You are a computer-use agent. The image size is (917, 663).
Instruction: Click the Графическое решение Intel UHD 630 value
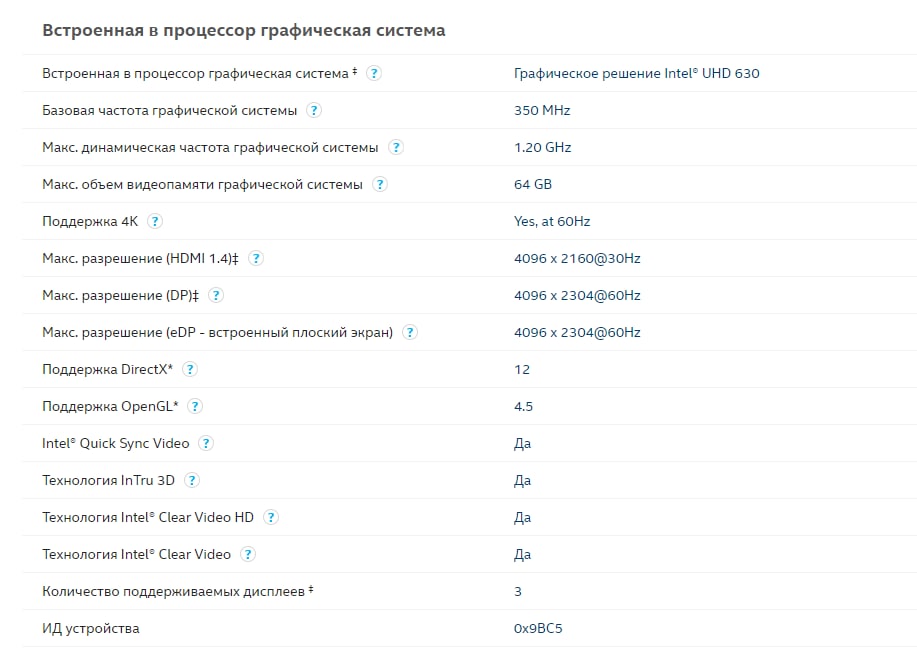[x=636, y=73]
